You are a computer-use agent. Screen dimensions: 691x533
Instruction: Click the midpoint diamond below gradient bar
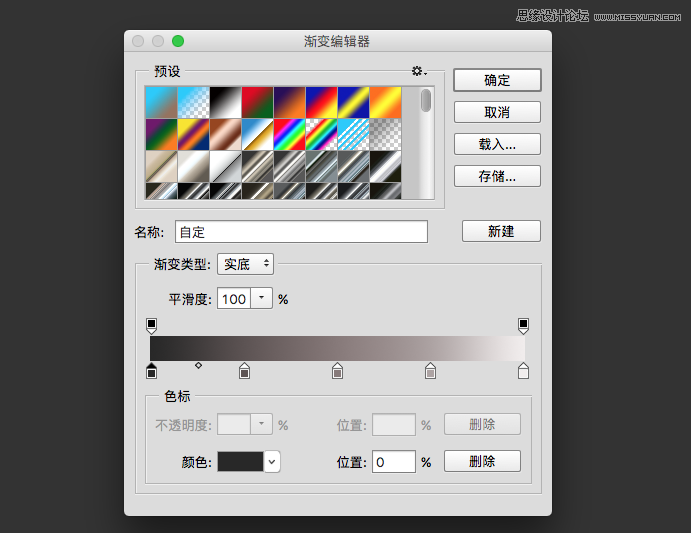[x=198, y=365]
